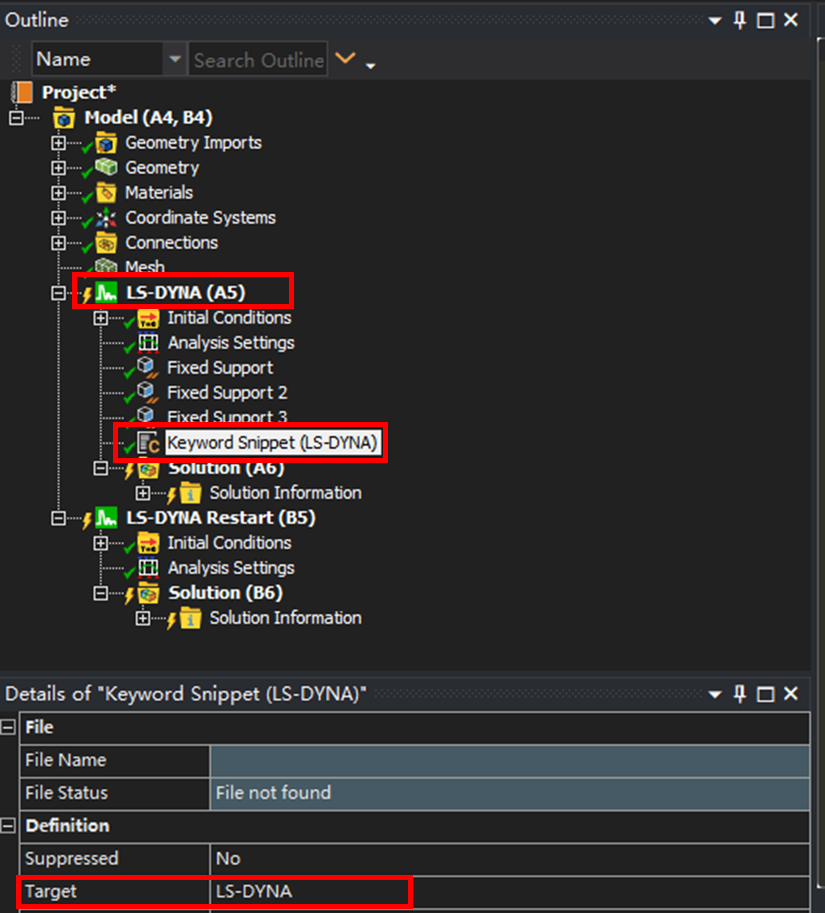Image resolution: width=825 pixels, height=913 pixels.
Task: Click the Fixed Support 2 icon
Action: (147, 392)
